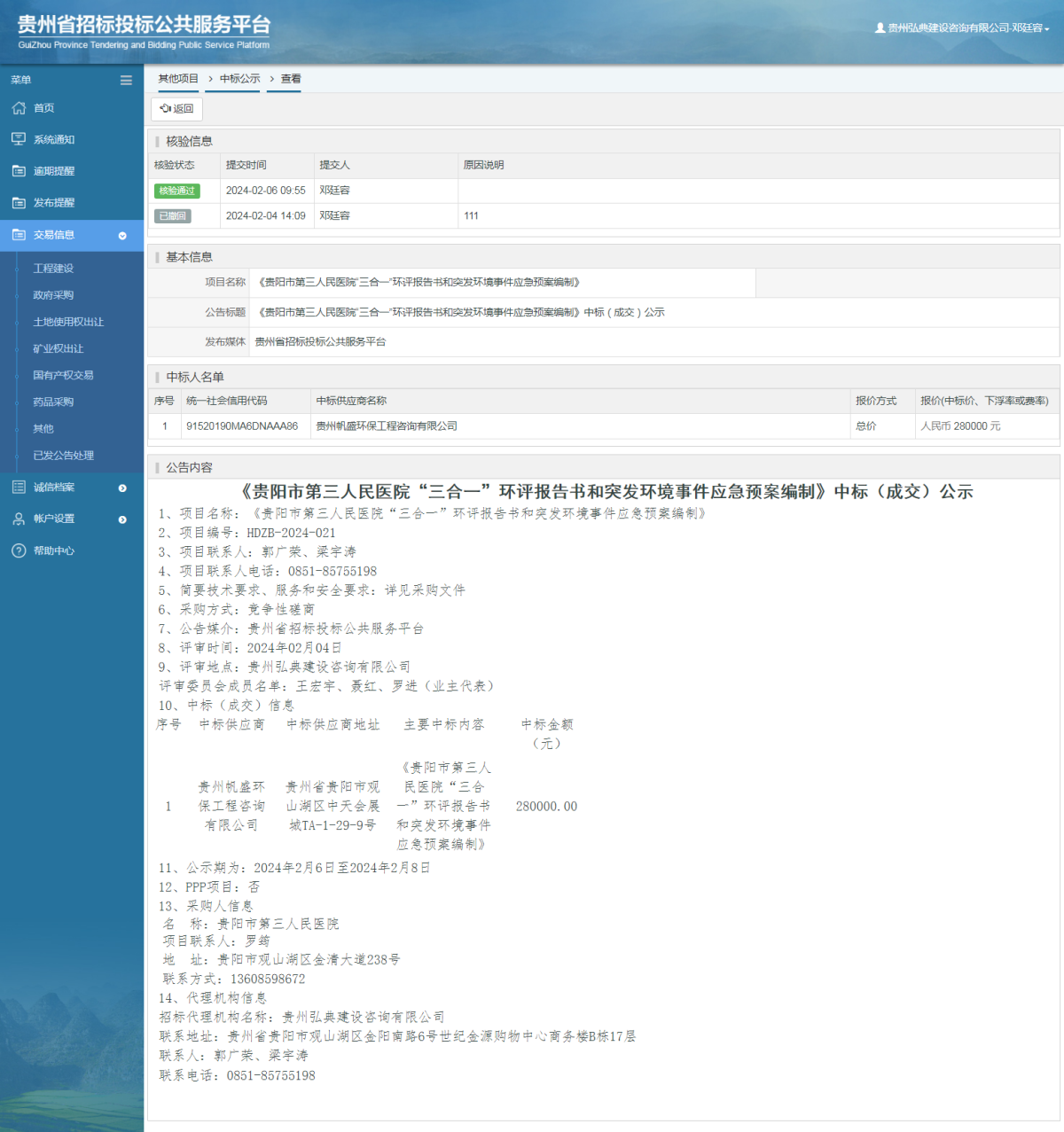Image resolution: width=1064 pixels, height=1132 pixels.
Task: Collapse the 交易信息 section chevron
Action: [122, 236]
